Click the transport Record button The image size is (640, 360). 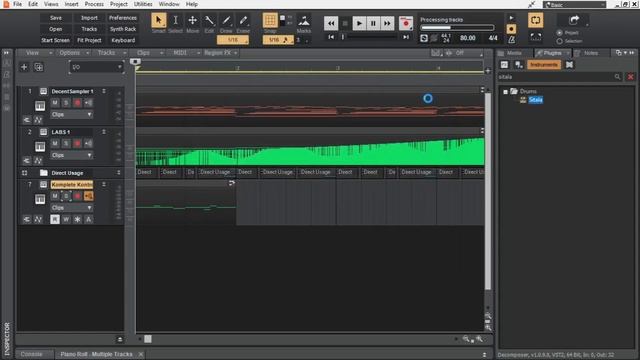click(406, 23)
